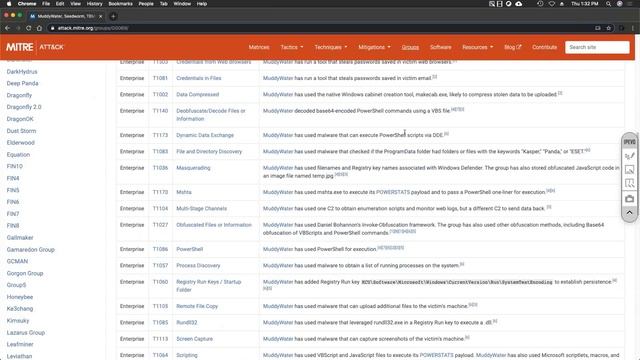Image resolution: width=640 pixels, height=360 pixels.
Task: Open technique ID T1173
Action: pos(160,135)
